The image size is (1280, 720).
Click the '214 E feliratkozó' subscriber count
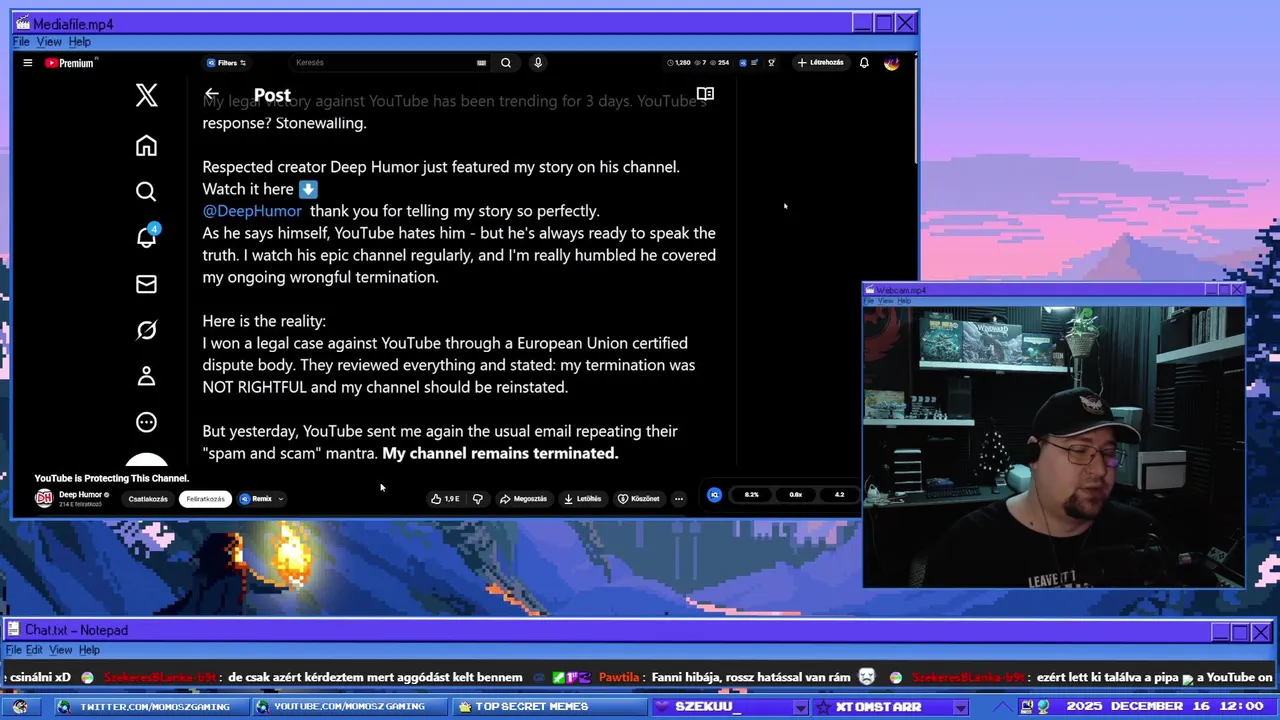click(x=80, y=504)
